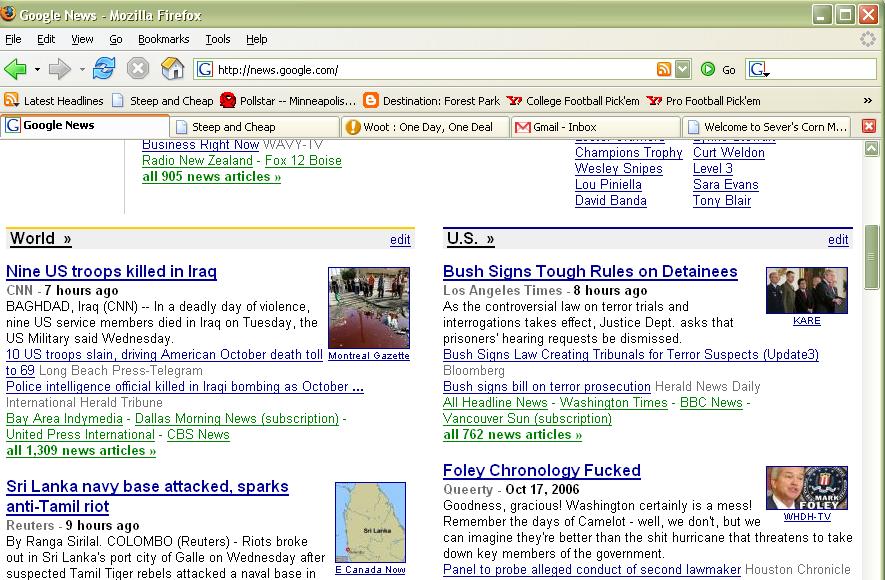Close the current tab with red X
This screenshot has width=885, height=580.
tap(868, 126)
